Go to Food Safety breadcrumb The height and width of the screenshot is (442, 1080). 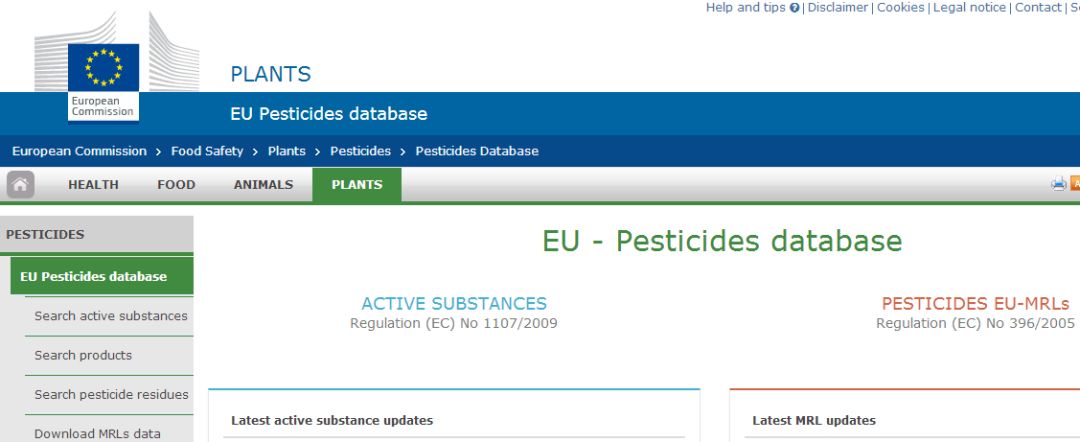(x=207, y=151)
